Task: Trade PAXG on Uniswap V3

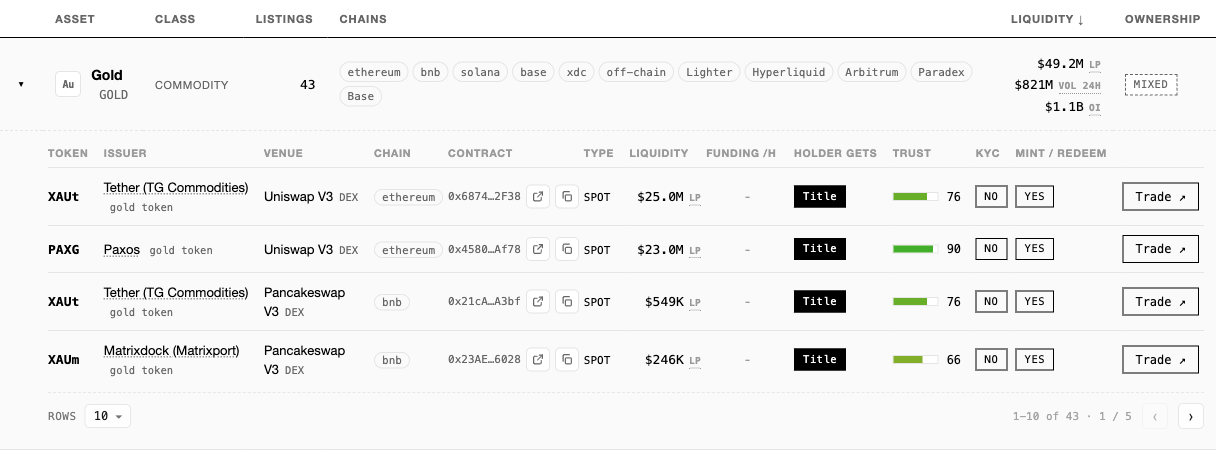Action: pos(1160,249)
